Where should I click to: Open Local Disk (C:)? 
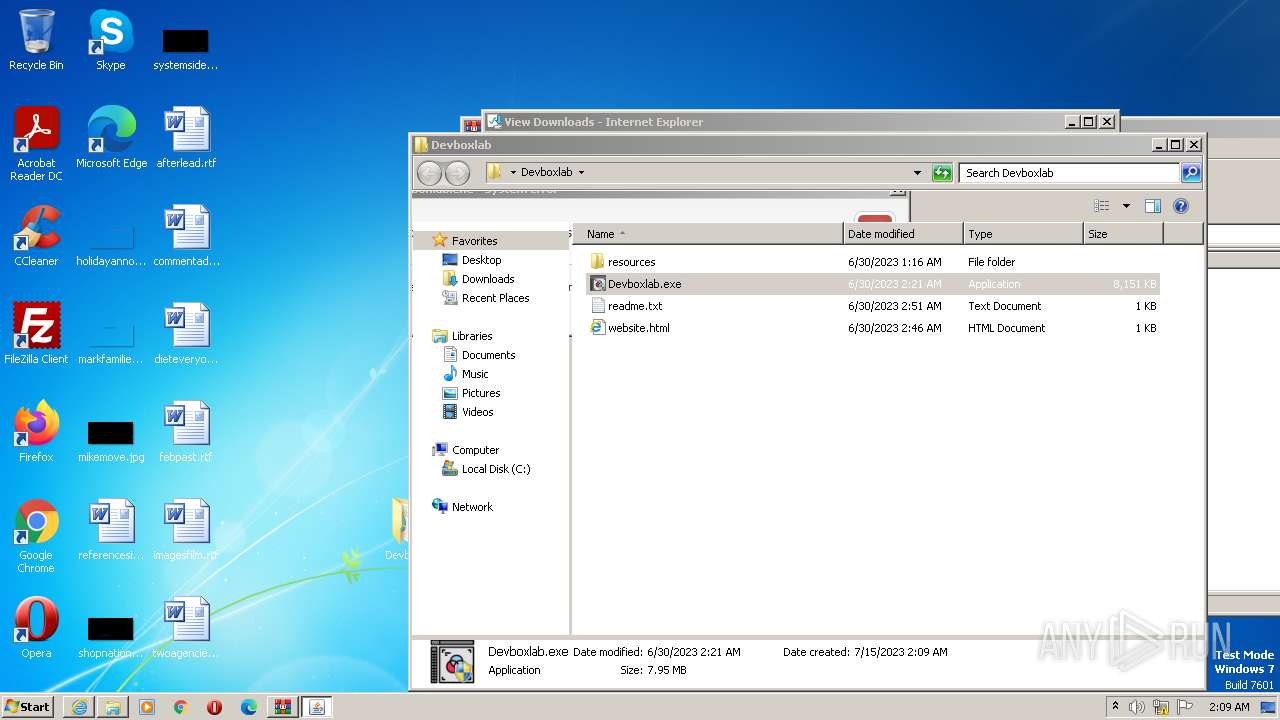496,469
